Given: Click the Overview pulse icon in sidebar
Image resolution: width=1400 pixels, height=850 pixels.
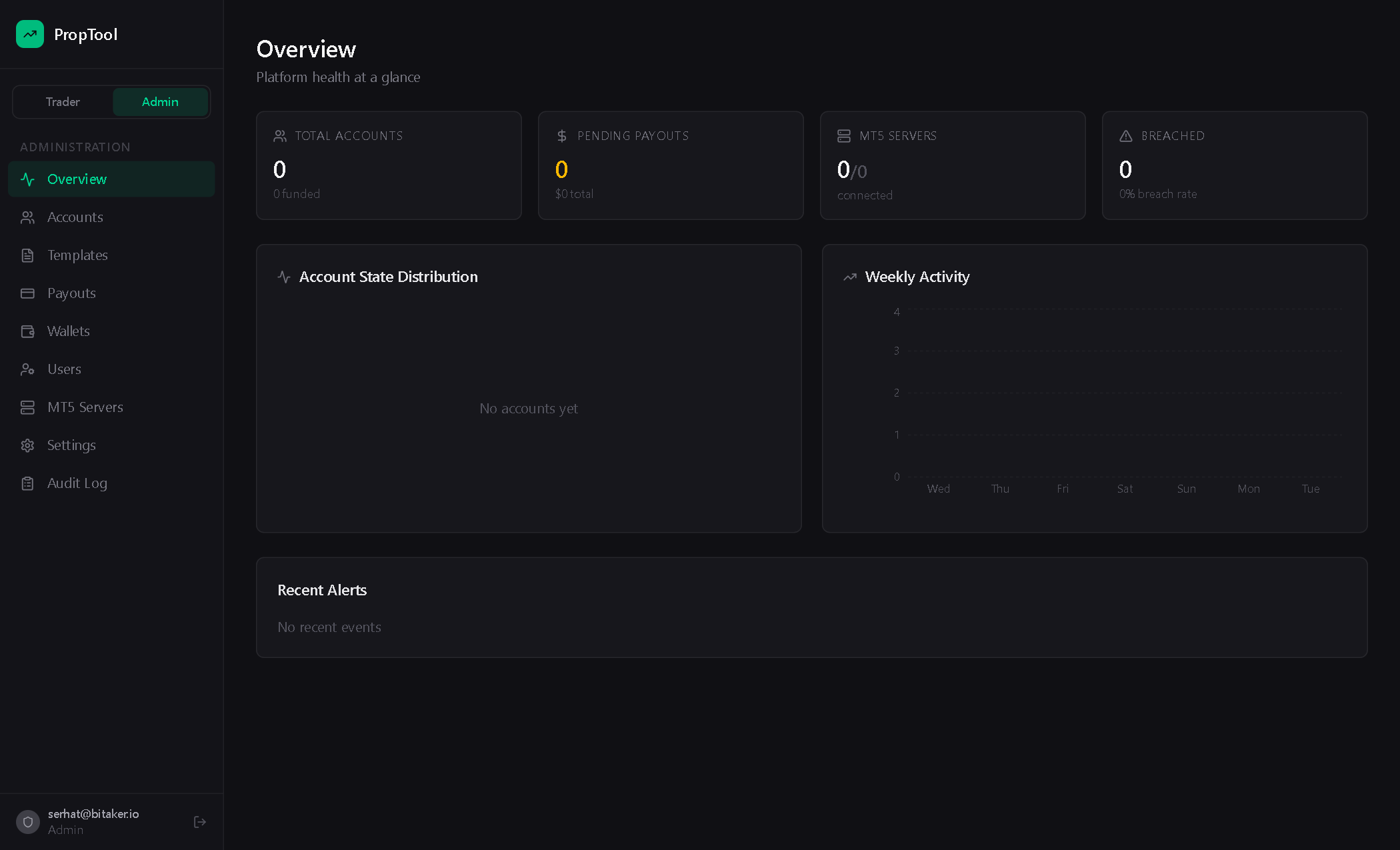Looking at the screenshot, I should click(27, 179).
